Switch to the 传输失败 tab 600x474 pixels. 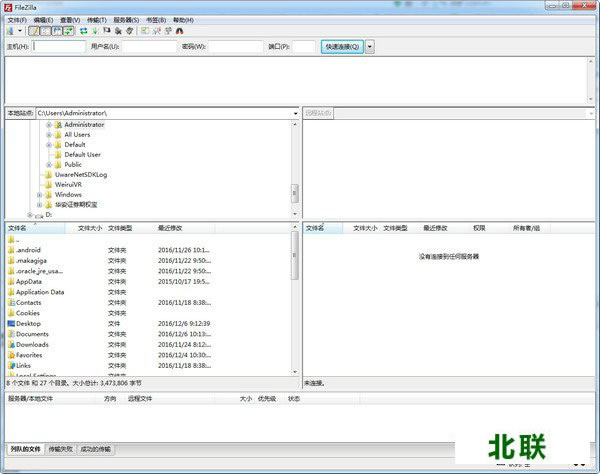pyautogui.click(x=60, y=449)
